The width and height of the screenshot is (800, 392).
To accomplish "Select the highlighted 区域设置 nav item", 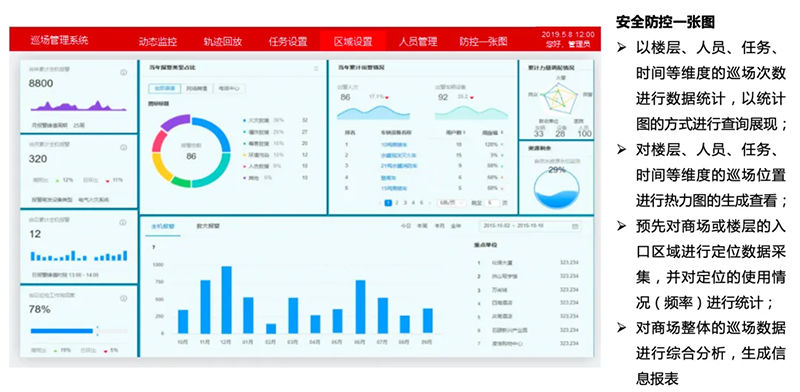I will [x=353, y=42].
